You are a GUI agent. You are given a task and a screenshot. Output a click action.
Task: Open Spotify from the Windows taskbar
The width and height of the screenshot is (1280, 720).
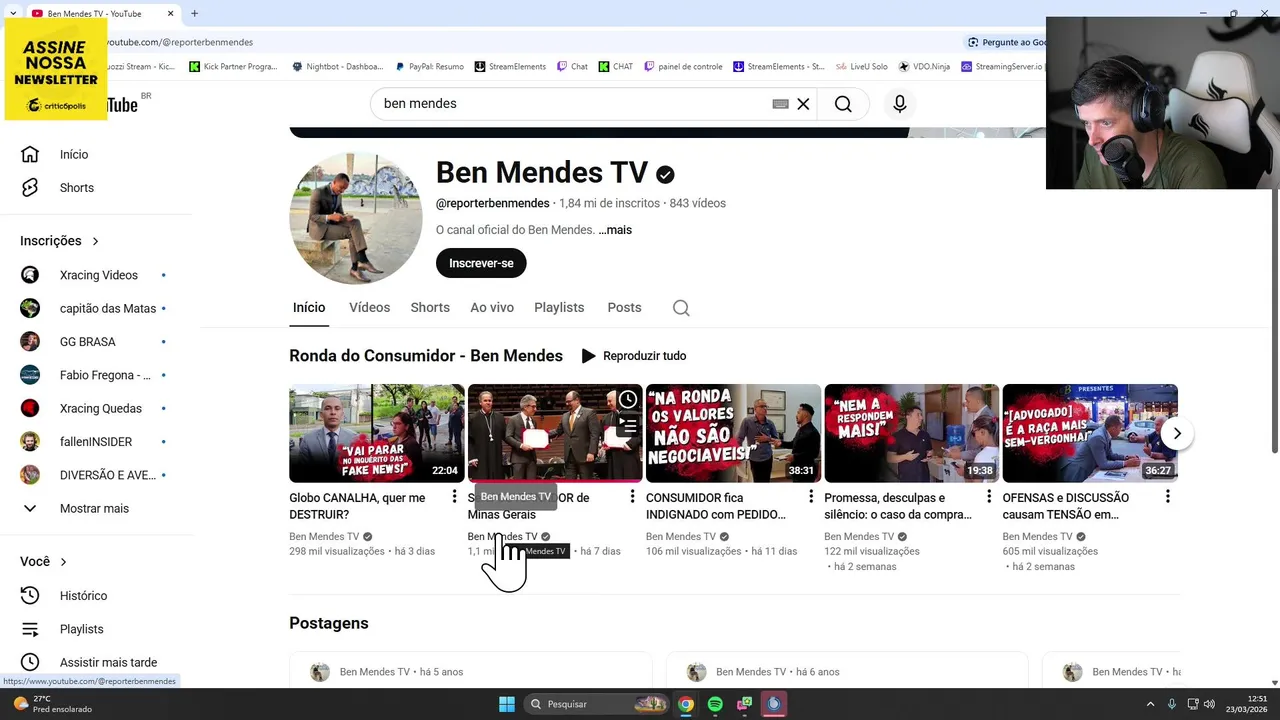(715, 704)
